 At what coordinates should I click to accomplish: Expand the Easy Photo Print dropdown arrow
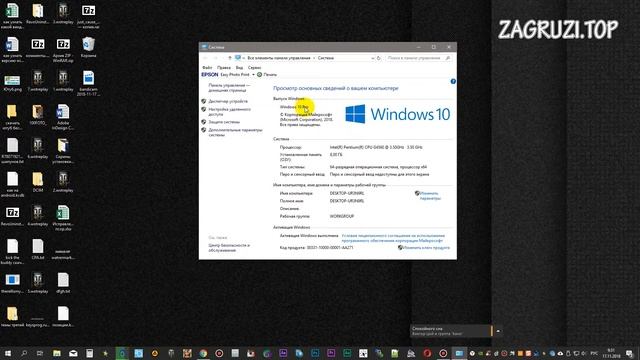pyautogui.click(x=253, y=75)
